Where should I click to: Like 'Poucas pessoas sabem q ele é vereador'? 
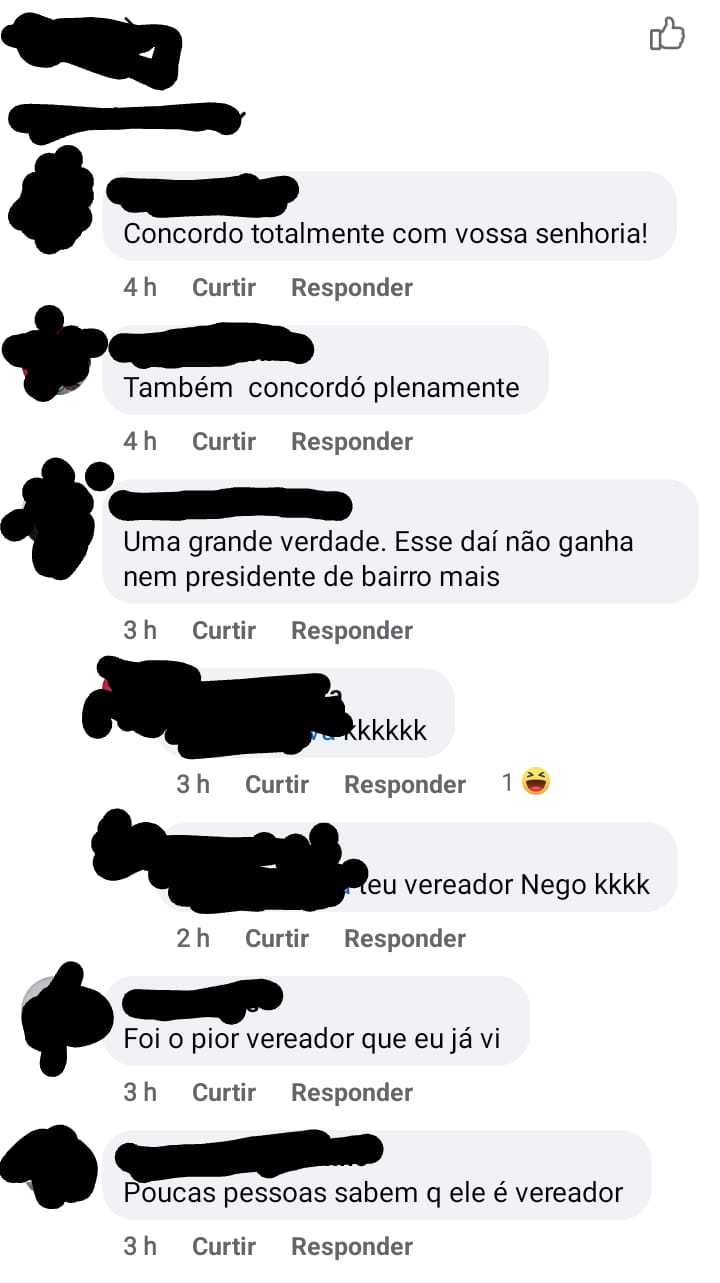click(224, 1247)
